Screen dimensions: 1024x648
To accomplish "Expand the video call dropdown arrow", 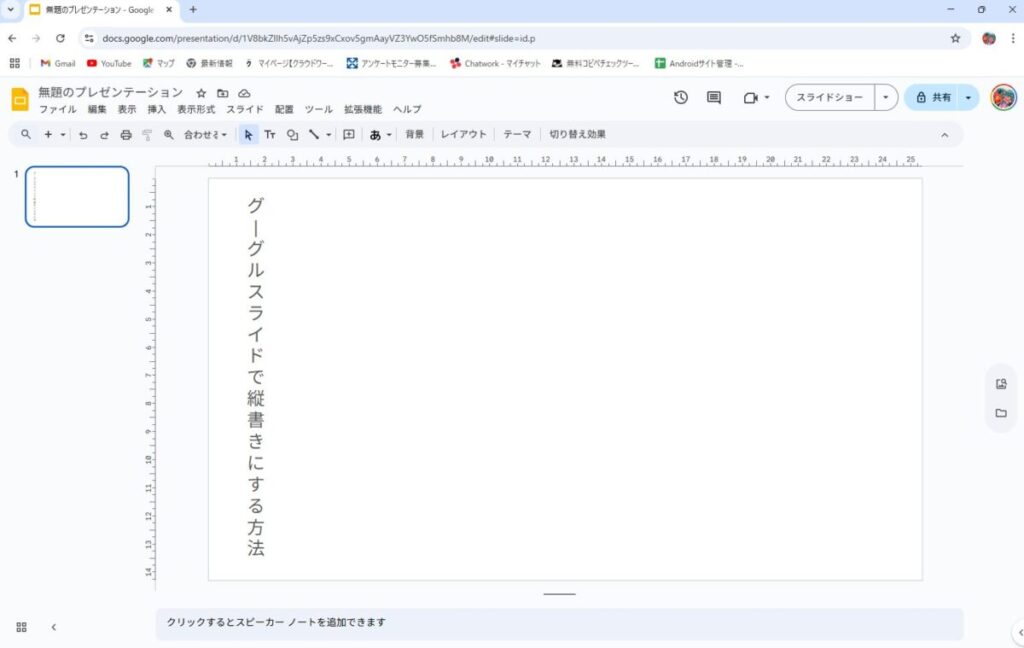I will (767, 97).
